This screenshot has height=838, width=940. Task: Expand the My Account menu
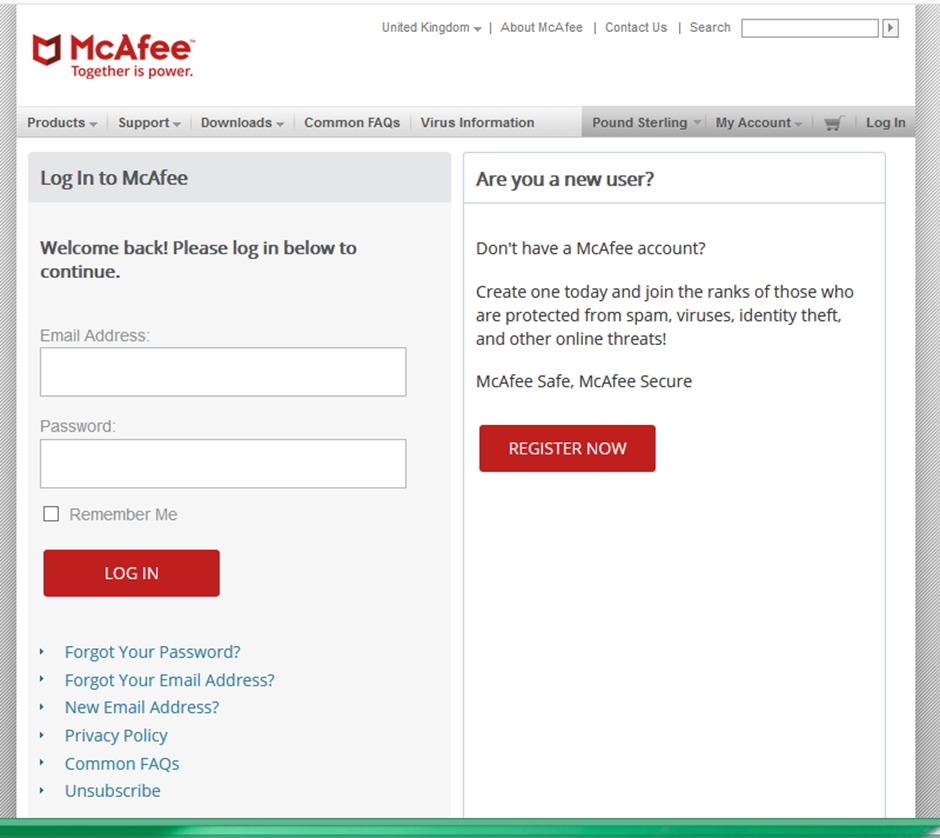coord(758,122)
